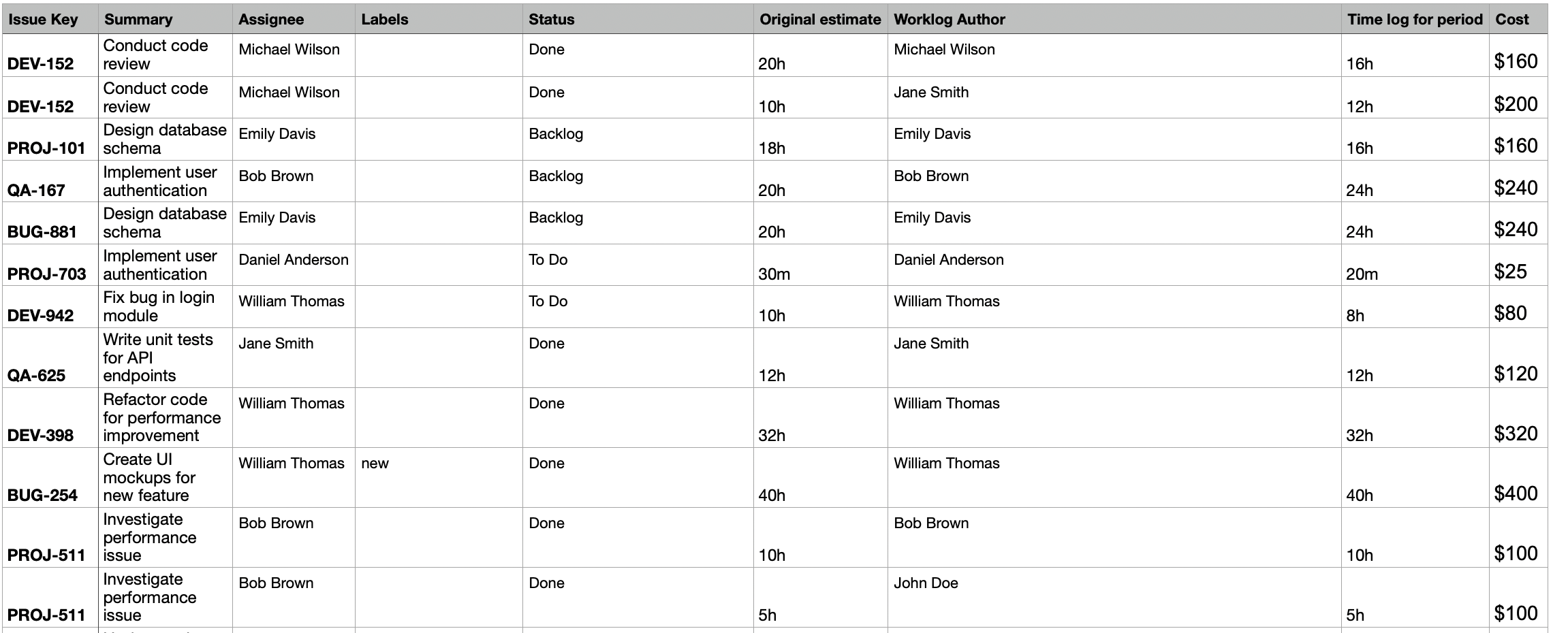Screen dimensions: 1568x633
Task: Select the John Doe worklog author cell
Action: (926, 583)
